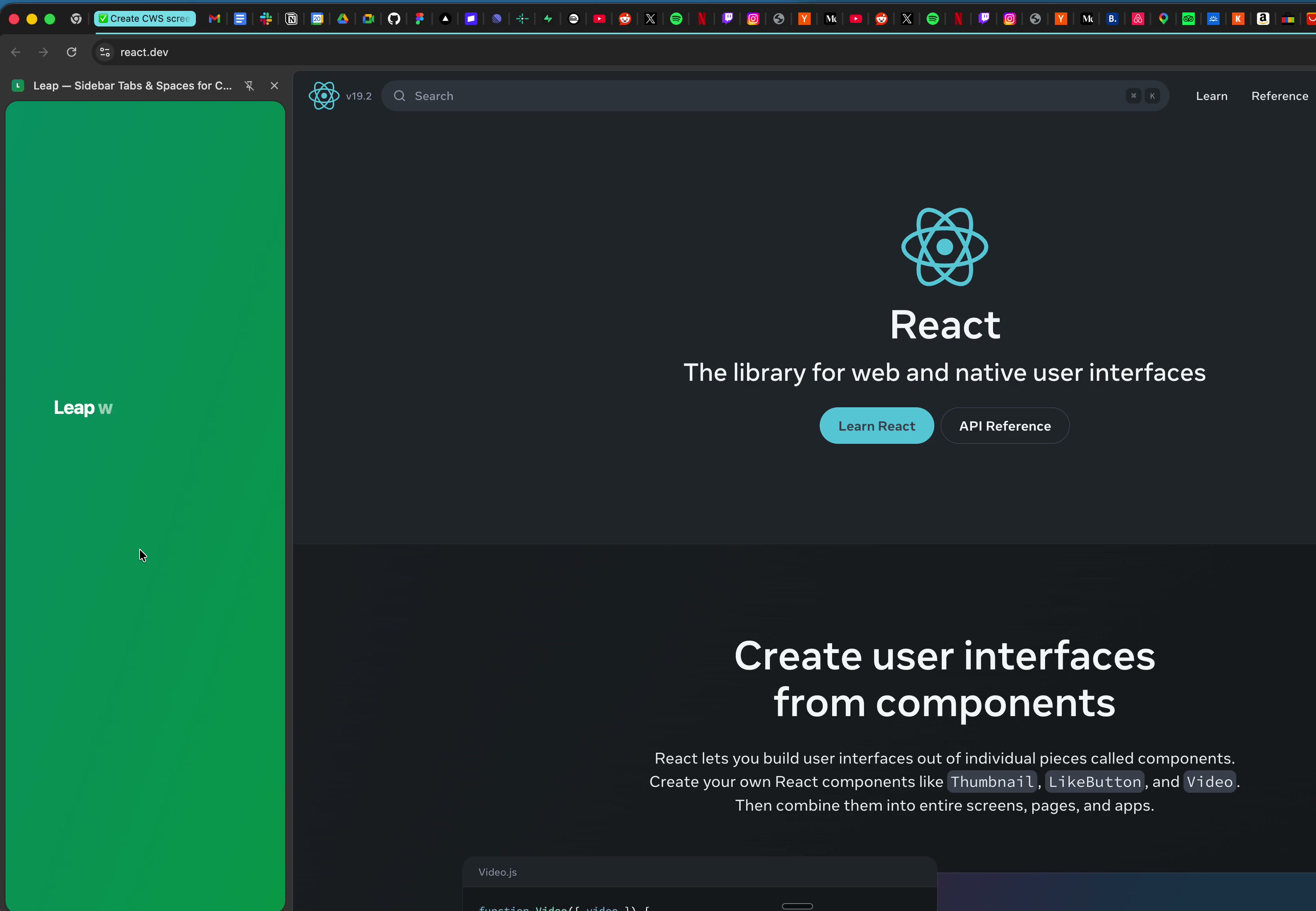Image resolution: width=1316 pixels, height=911 pixels.
Task: Open the pinned Figma tab
Action: point(420,19)
